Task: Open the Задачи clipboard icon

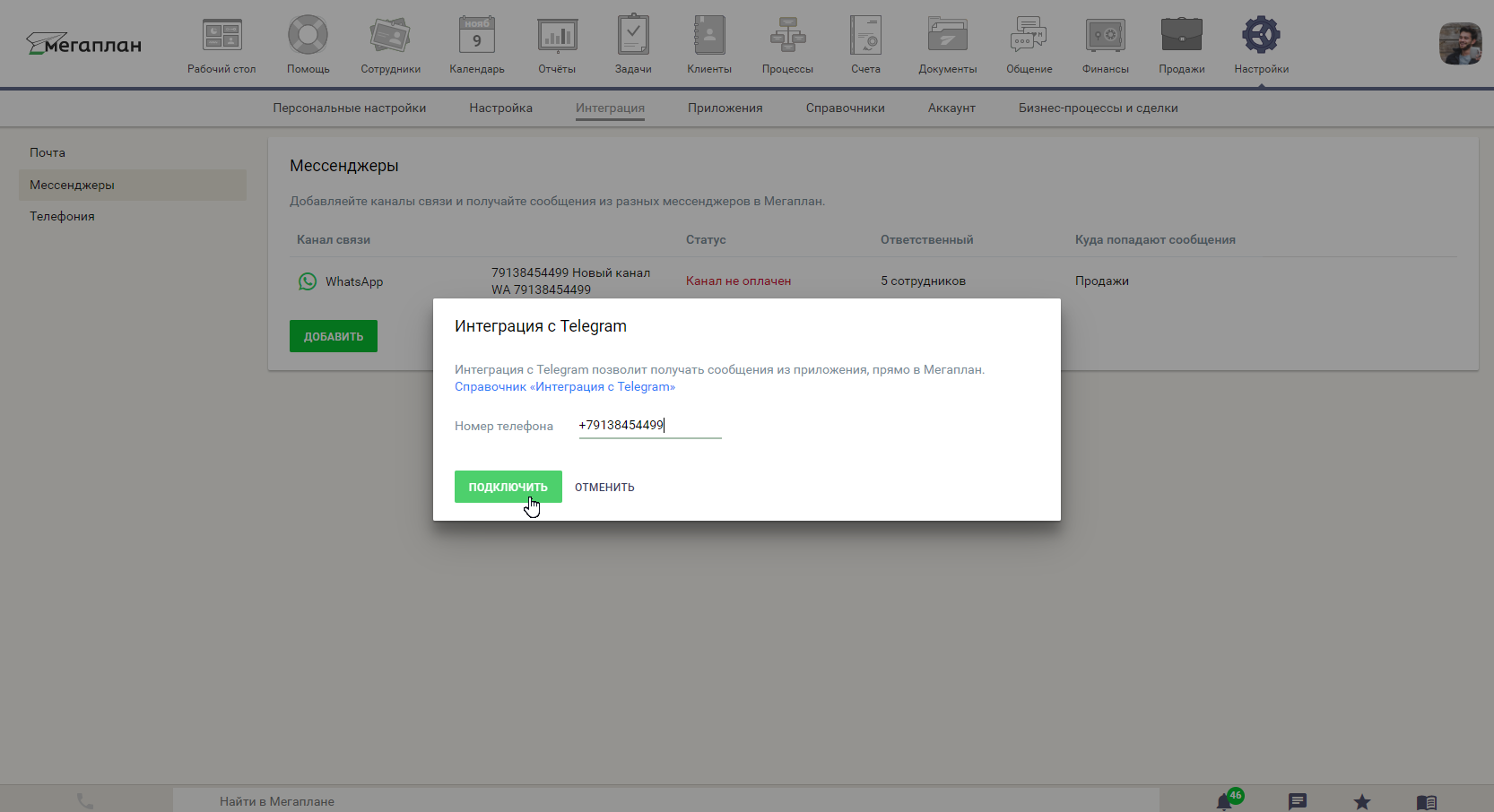Action: point(633,36)
